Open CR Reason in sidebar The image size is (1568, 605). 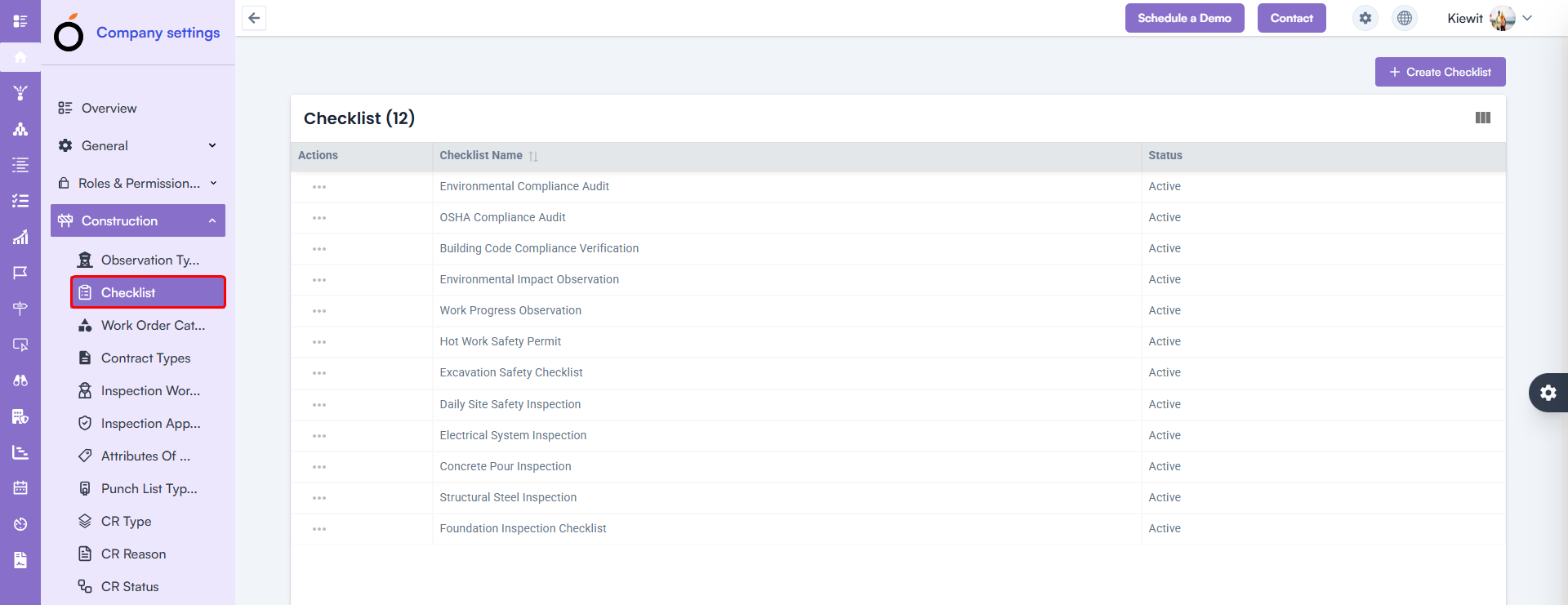[x=148, y=554]
